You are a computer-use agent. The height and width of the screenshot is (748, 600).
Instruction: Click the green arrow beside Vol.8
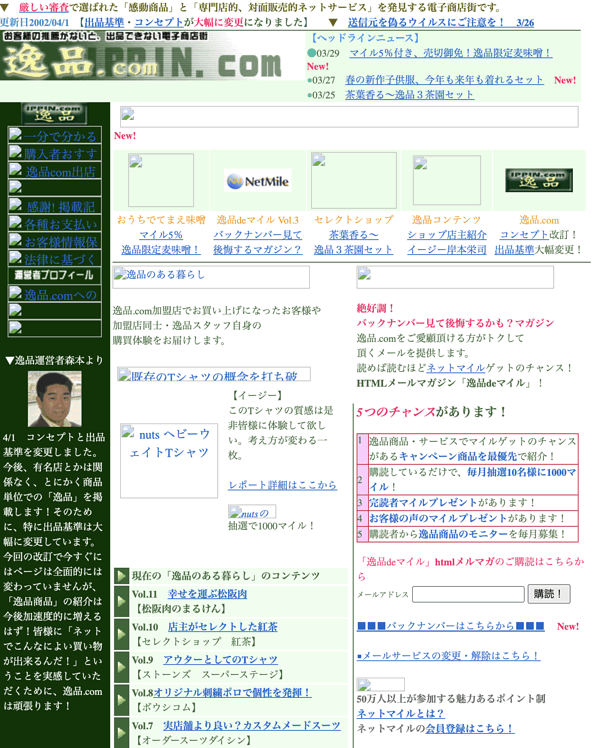pyautogui.click(x=122, y=700)
